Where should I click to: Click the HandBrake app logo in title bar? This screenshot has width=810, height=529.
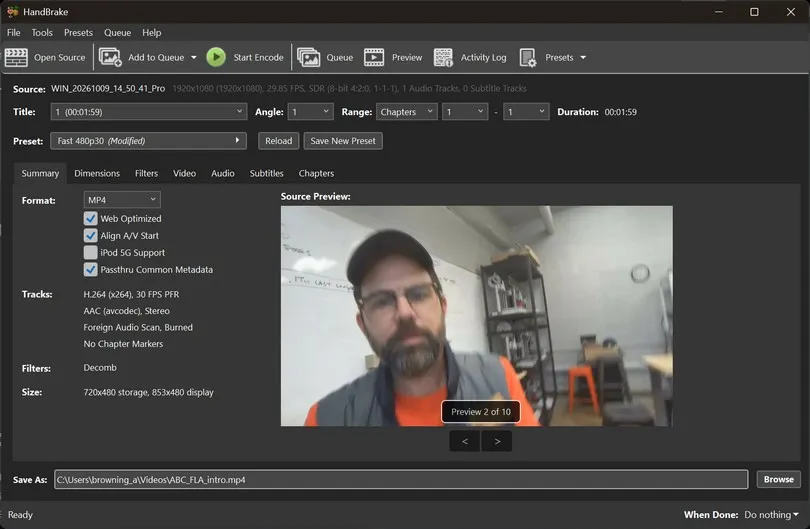point(12,11)
